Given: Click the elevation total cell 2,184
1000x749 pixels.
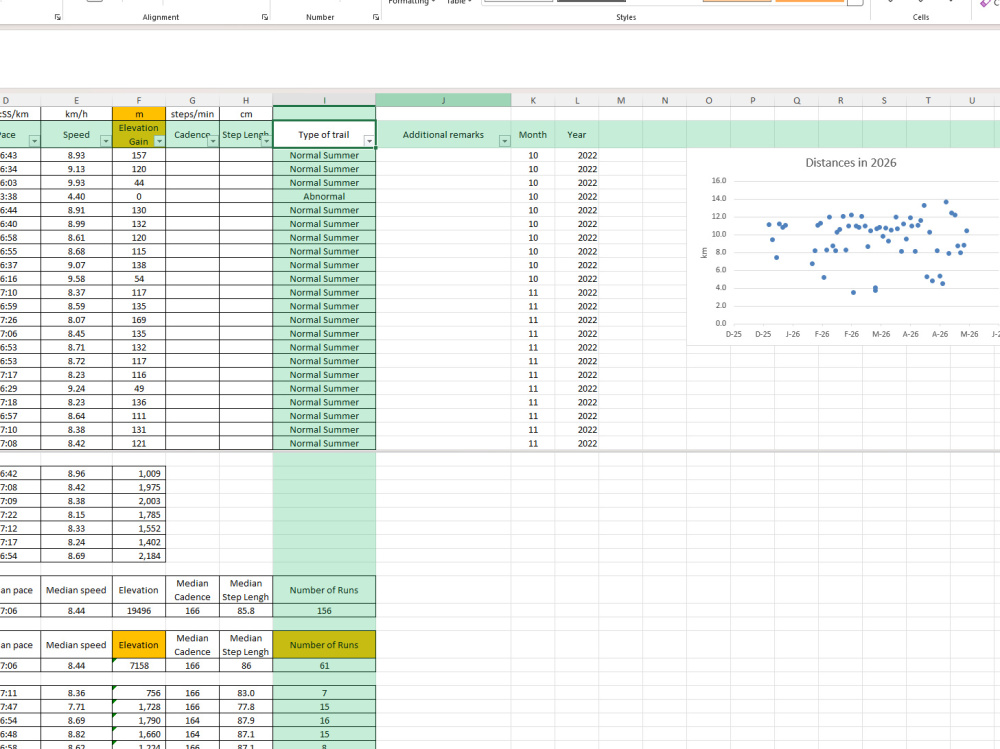Looking at the screenshot, I should pos(139,556).
